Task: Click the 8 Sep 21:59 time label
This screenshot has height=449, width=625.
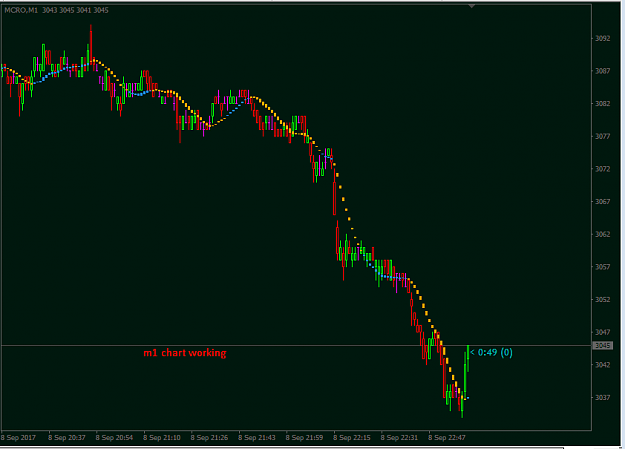Action: 304,437
